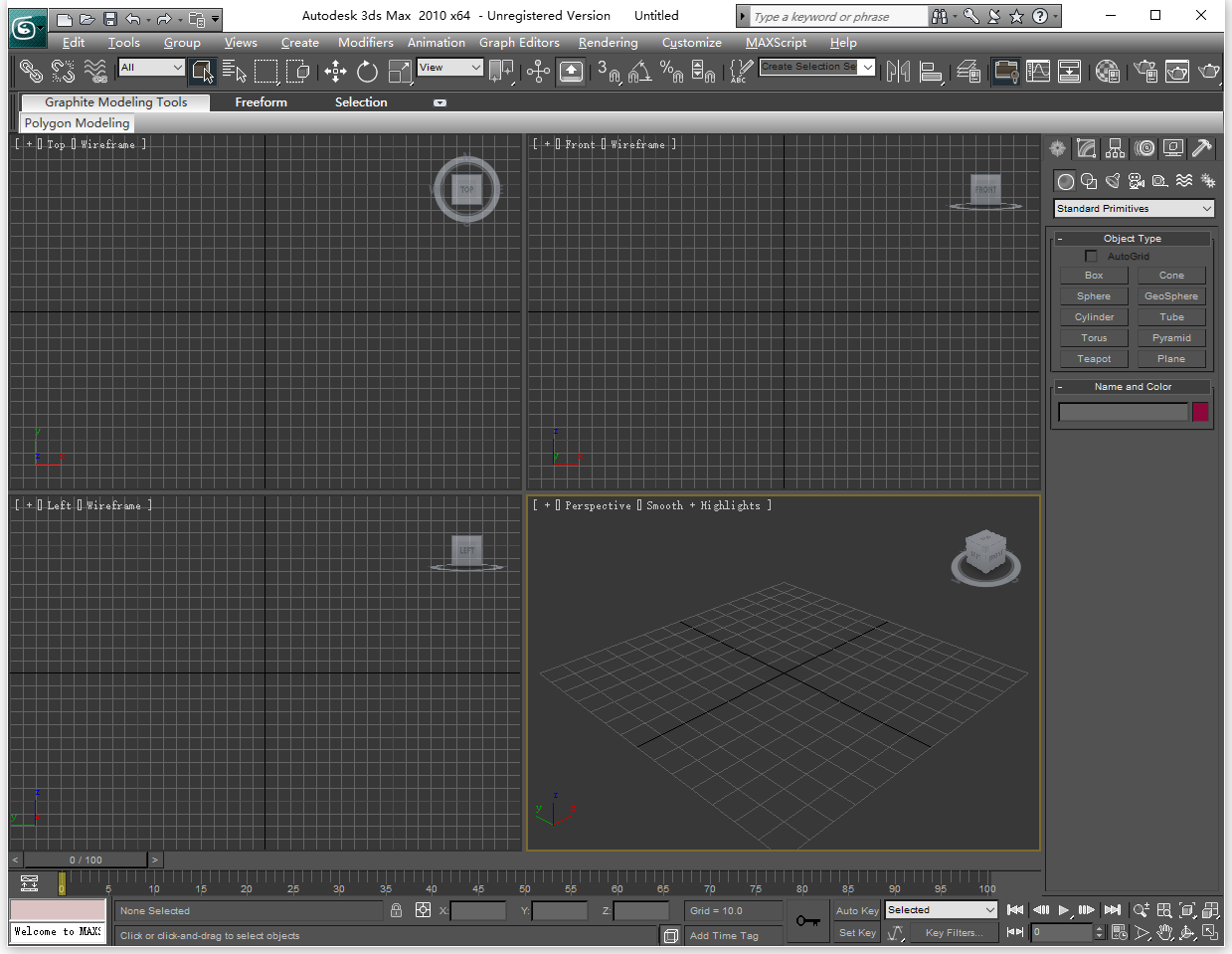Select the Shapes creation category

pyautogui.click(x=1089, y=181)
